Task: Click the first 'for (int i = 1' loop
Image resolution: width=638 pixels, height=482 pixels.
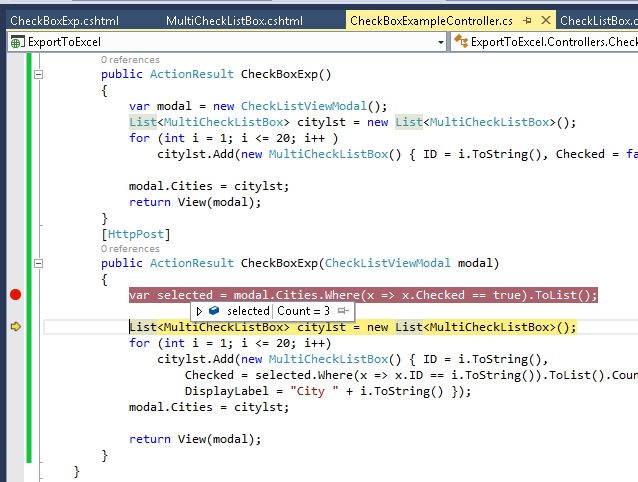Action: (x=234, y=138)
